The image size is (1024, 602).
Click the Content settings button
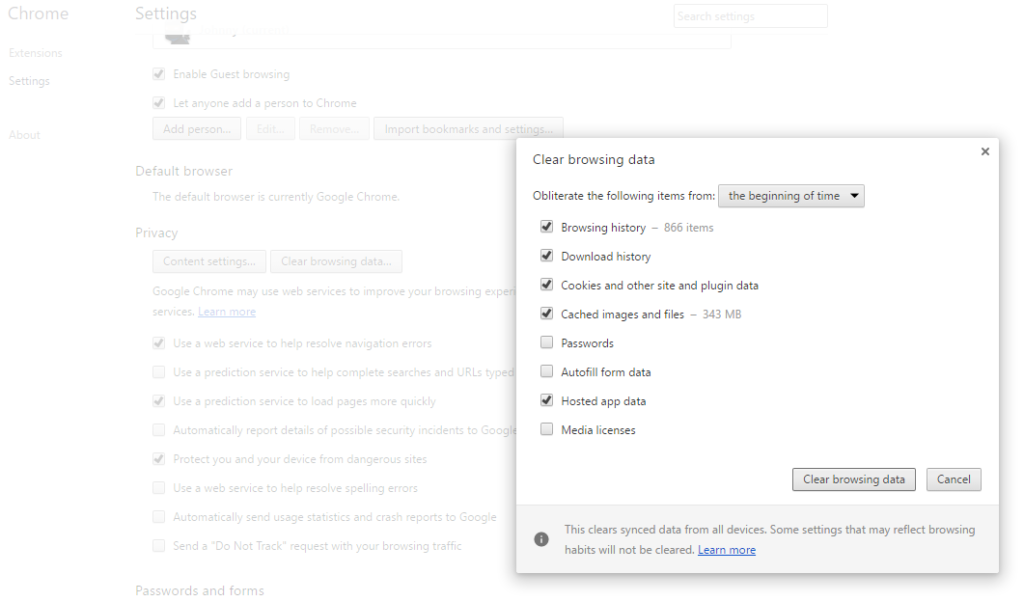209,262
